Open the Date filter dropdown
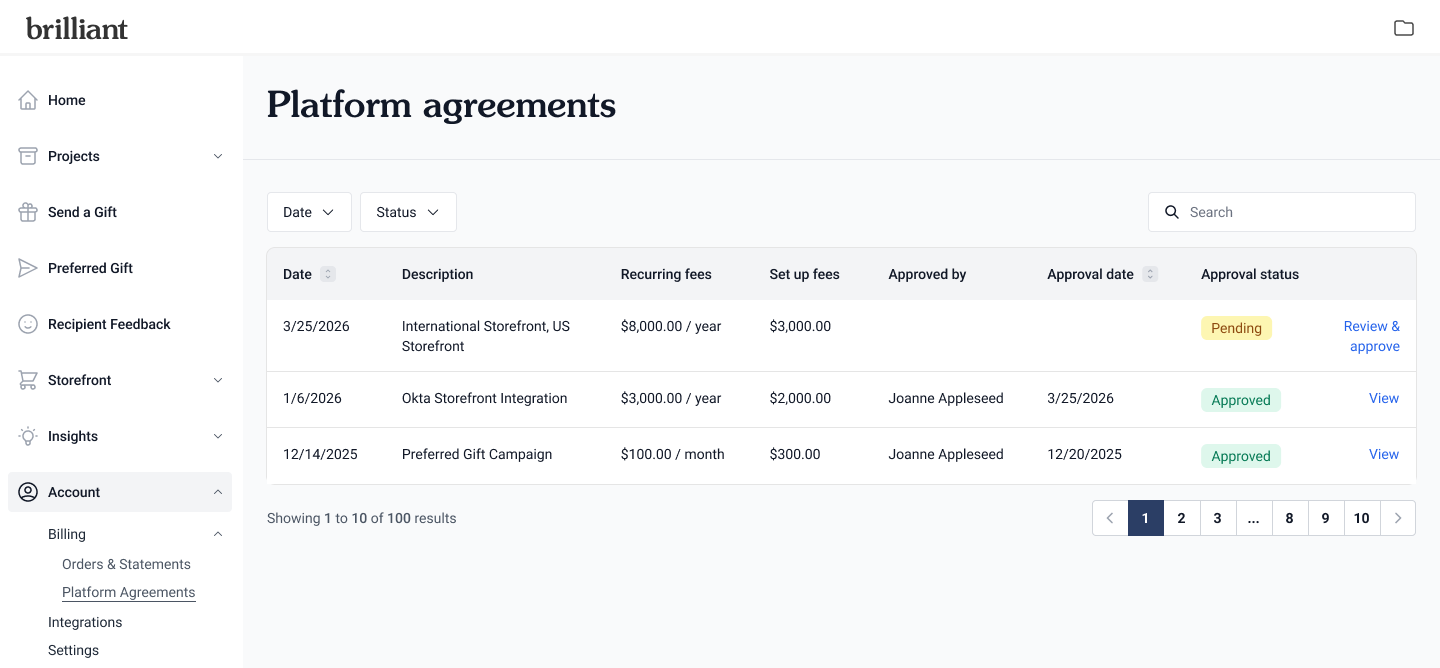This screenshot has width=1440, height=668. [309, 212]
